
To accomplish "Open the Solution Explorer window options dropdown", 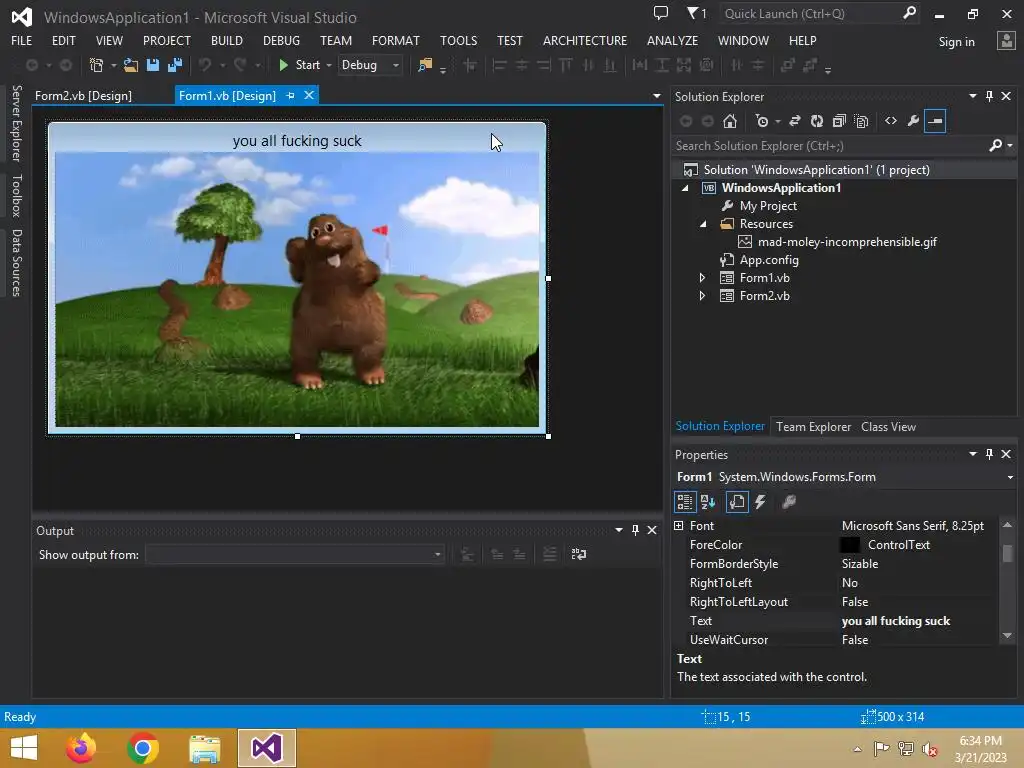I will tap(972, 96).
